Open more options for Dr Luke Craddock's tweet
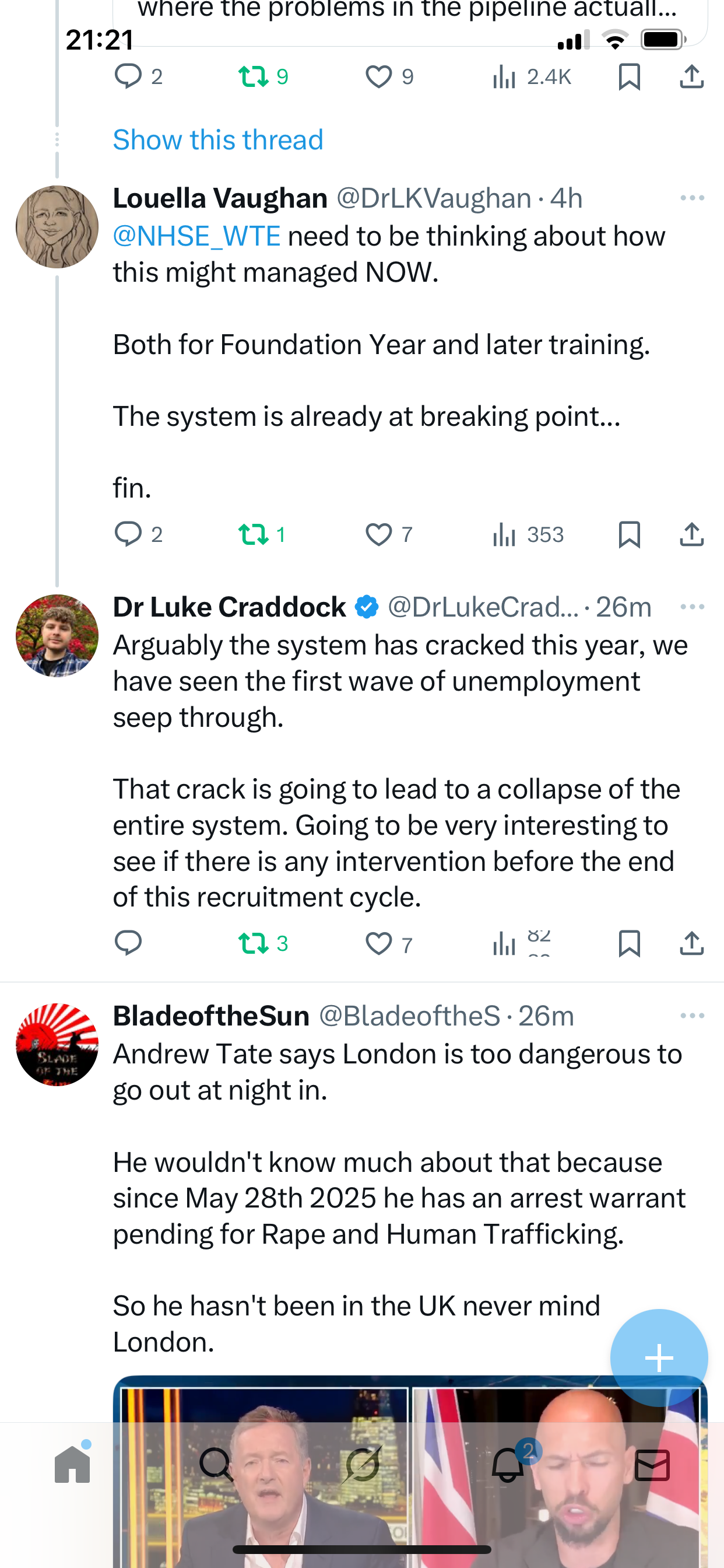The height and width of the screenshot is (1568, 724). 693,607
